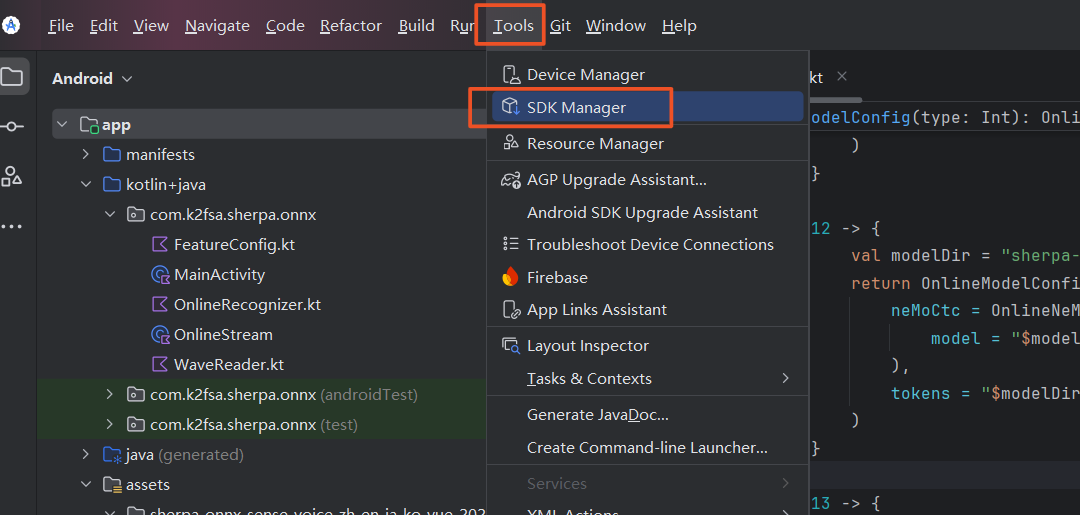
Task: Collapse the assets folder
Action: coord(85,484)
